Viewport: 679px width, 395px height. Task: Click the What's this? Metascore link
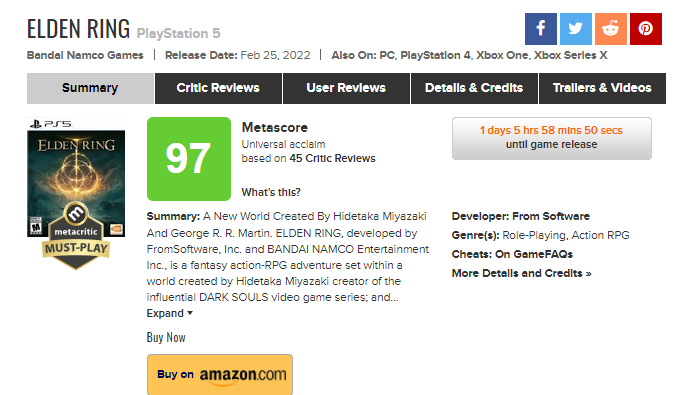pos(271,192)
